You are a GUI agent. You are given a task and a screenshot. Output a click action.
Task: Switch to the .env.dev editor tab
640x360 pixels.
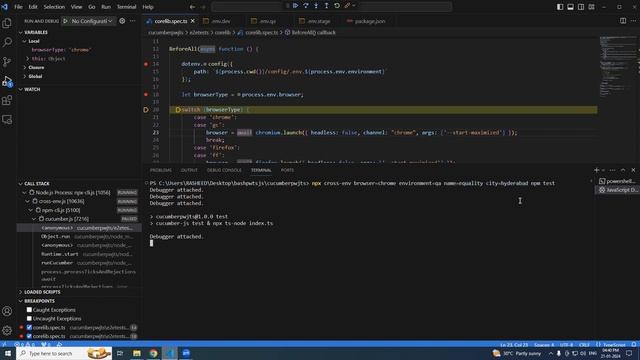click(x=220, y=21)
